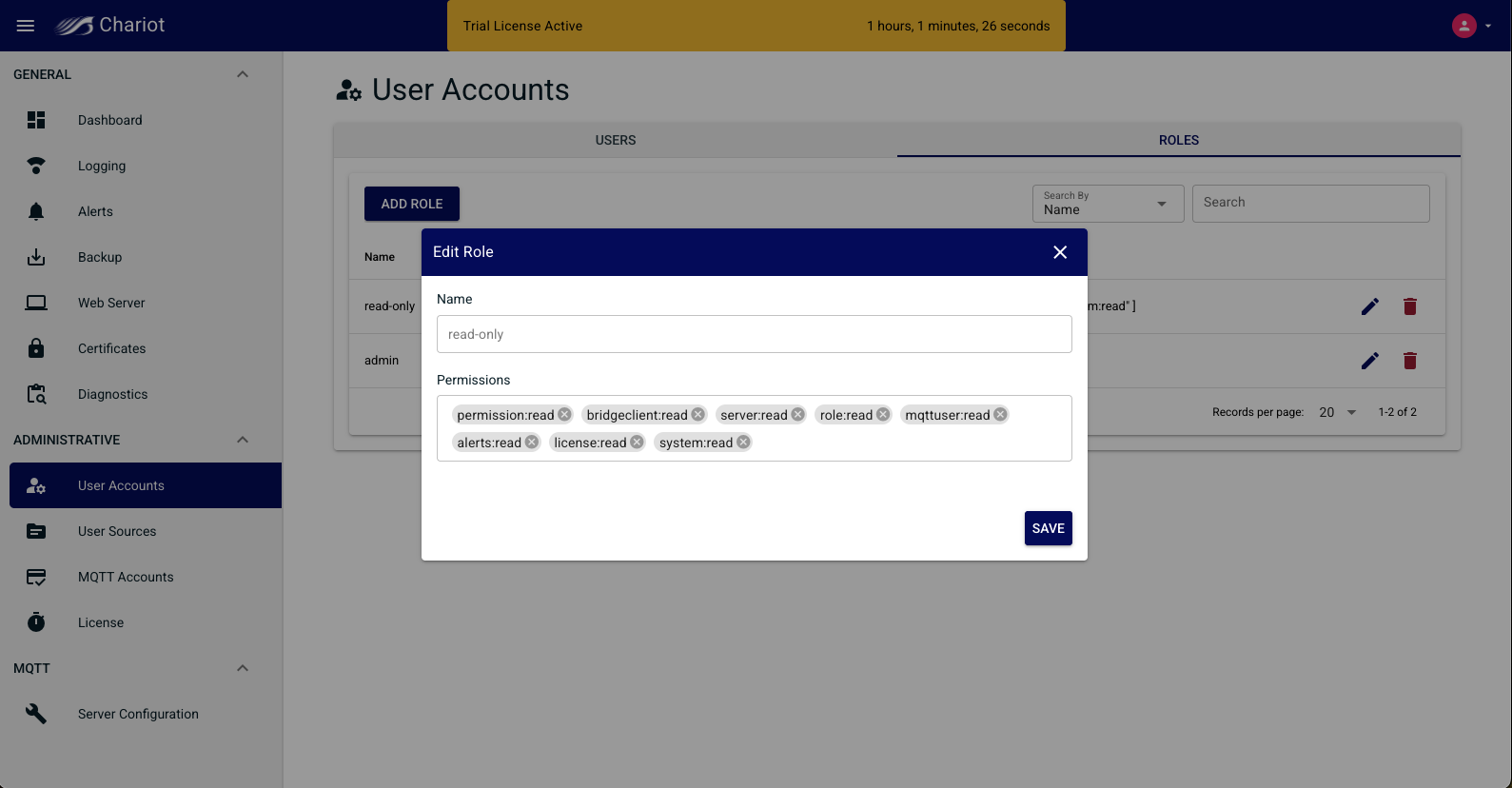
Task: Close the Edit Role dialog
Action: coord(1060,252)
